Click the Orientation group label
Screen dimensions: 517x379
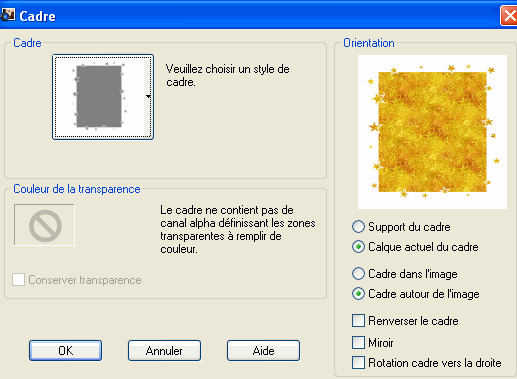[x=369, y=43]
